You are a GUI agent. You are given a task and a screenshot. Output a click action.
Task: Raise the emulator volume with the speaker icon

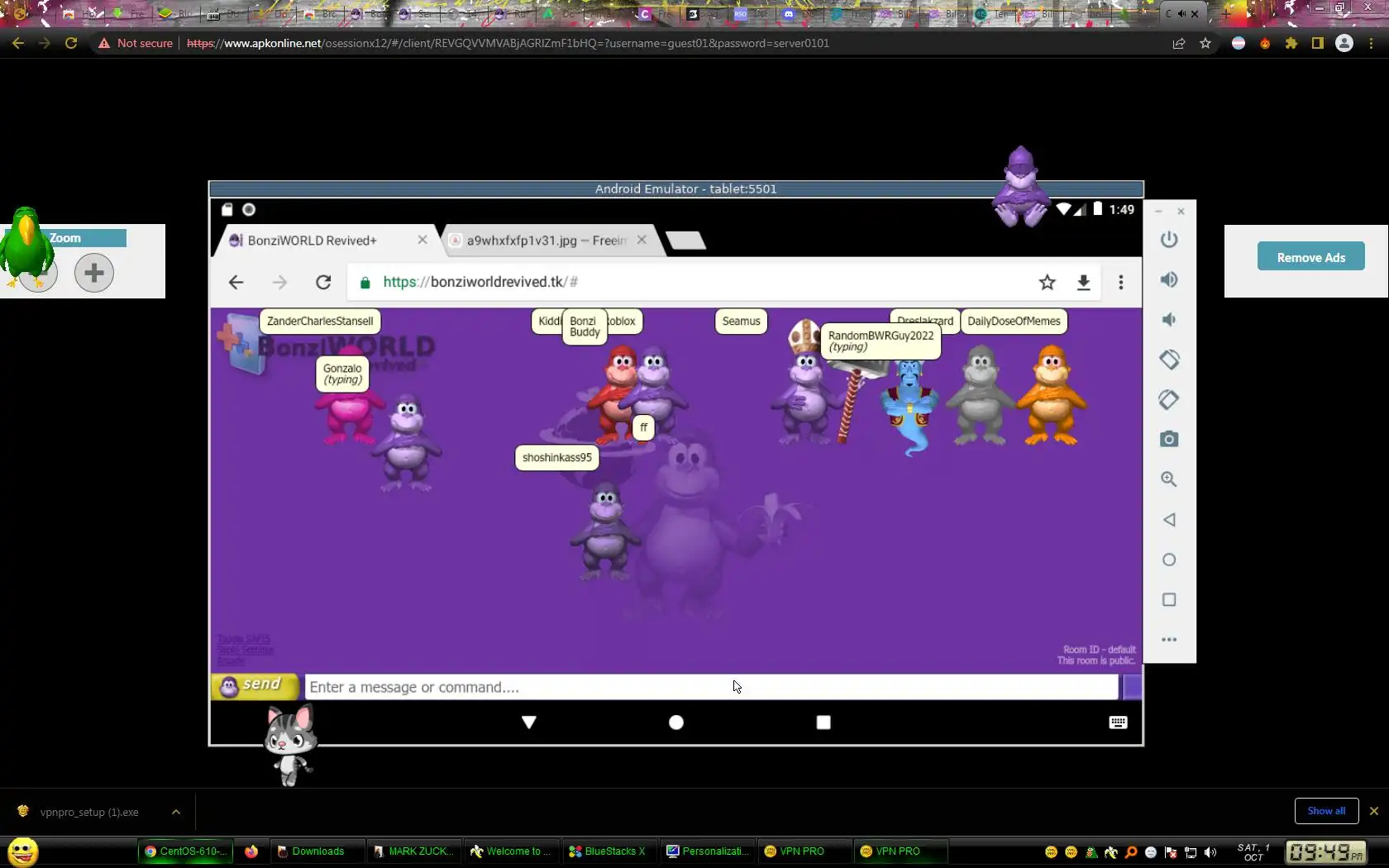[1168, 279]
